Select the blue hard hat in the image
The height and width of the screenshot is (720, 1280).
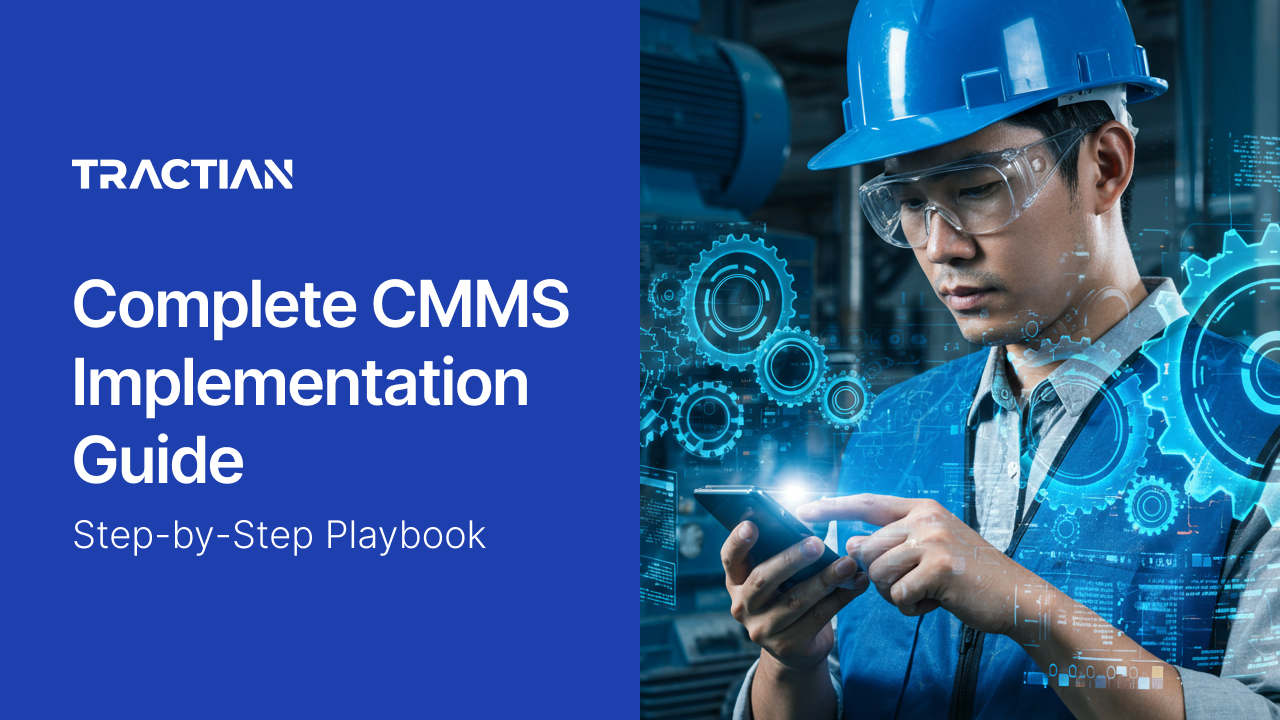point(940,80)
